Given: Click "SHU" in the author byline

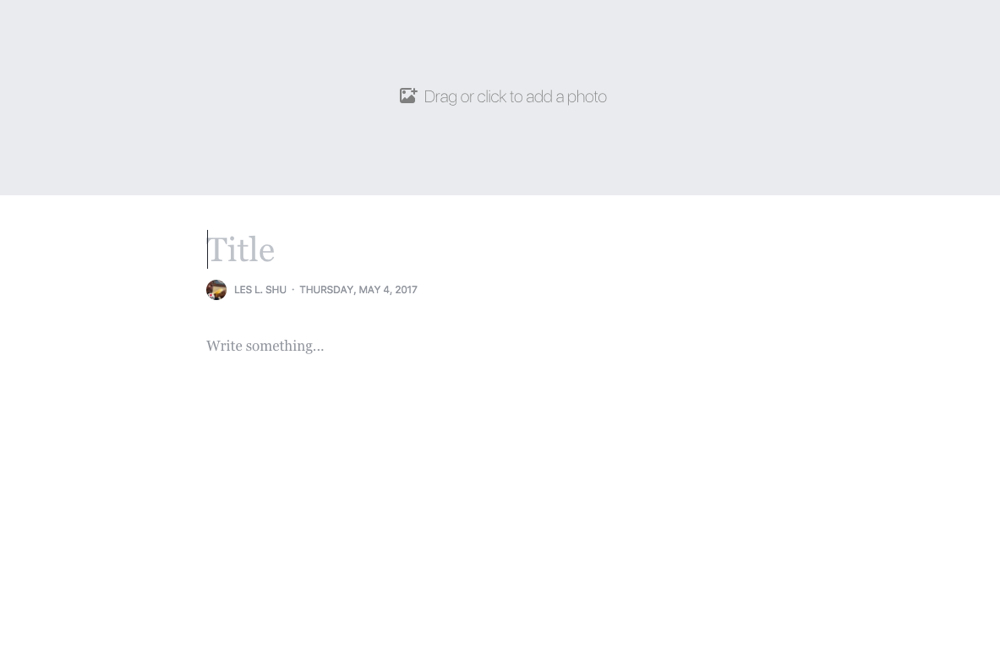Looking at the screenshot, I should 276,290.
